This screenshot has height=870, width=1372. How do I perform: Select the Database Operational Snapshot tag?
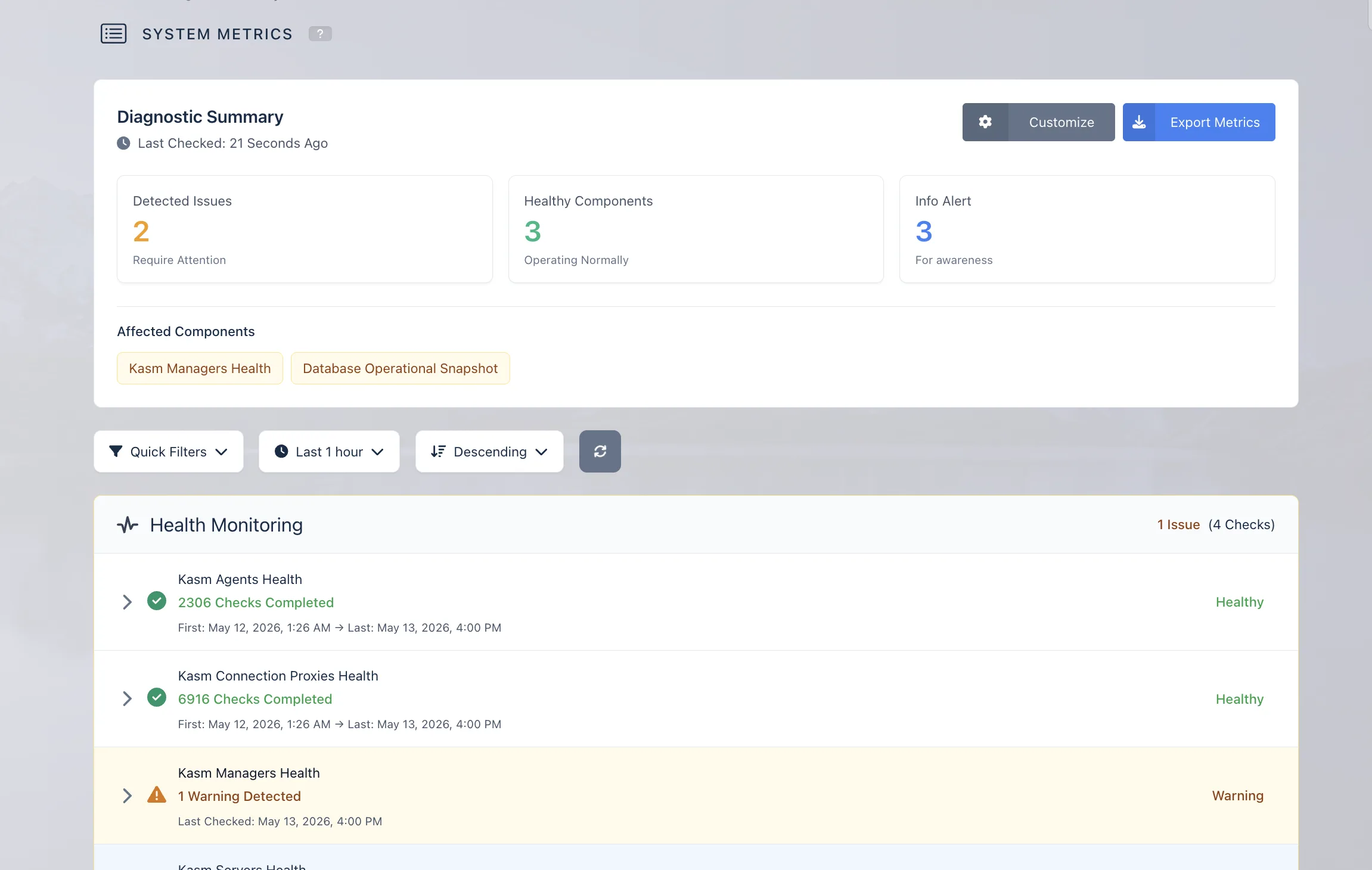(x=400, y=368)
